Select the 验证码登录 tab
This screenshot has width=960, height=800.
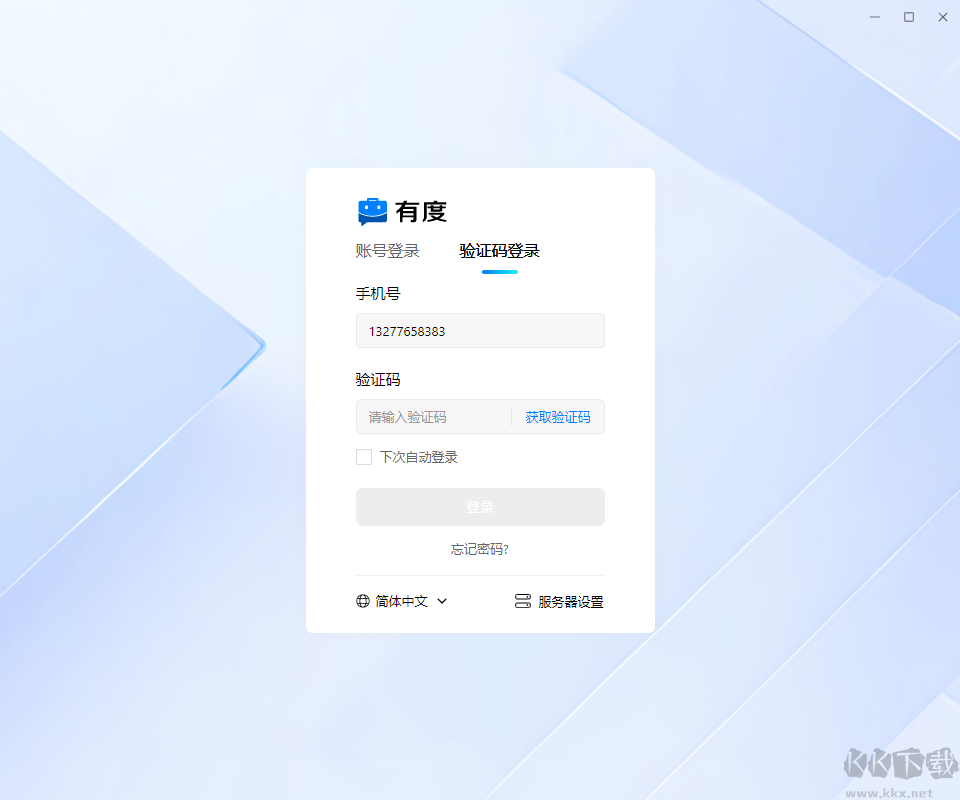pos(500,251)
